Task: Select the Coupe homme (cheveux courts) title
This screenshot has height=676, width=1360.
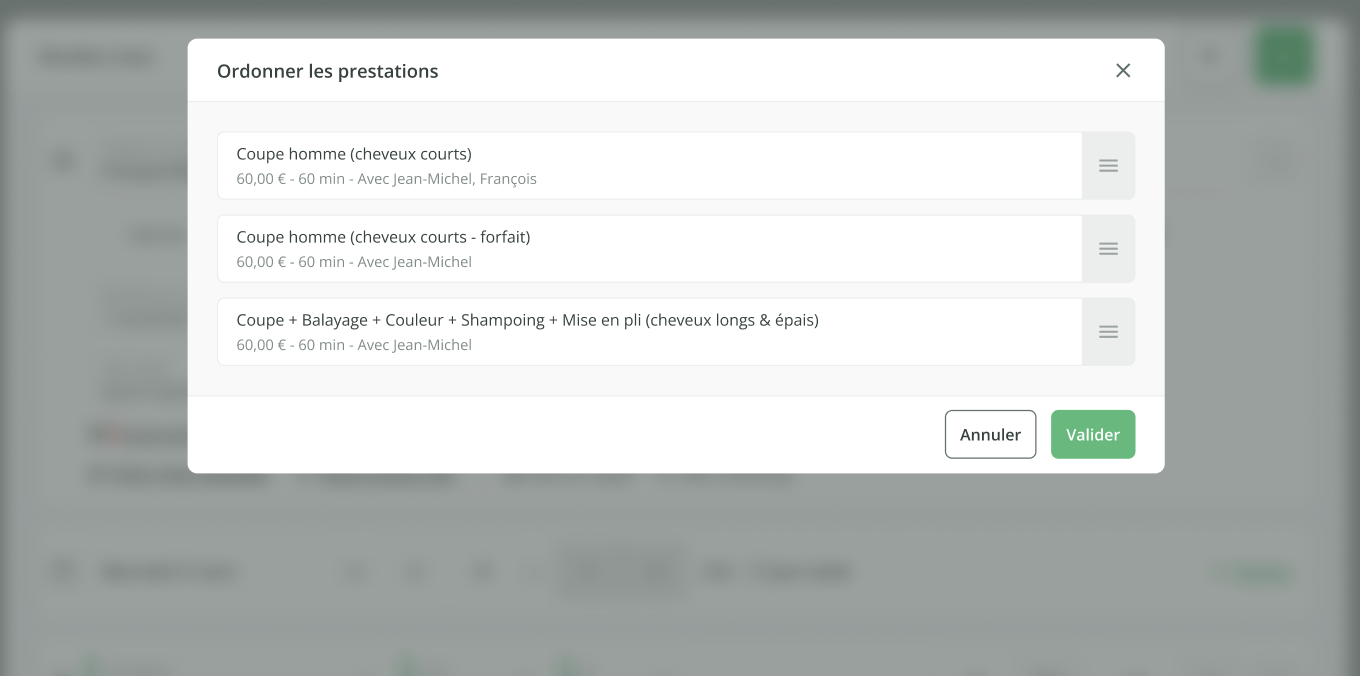Action: point(354,154)
